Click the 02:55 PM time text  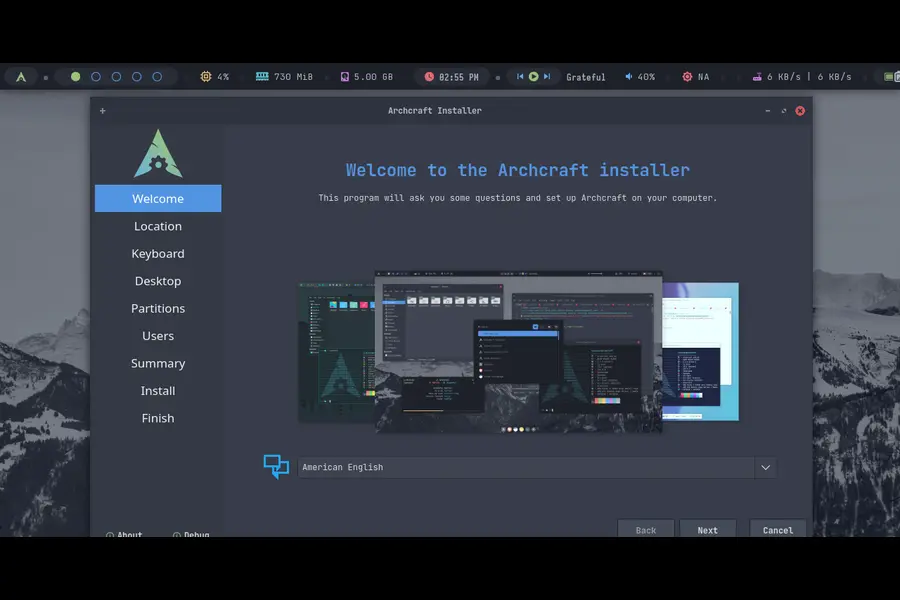tap(459, 77)
